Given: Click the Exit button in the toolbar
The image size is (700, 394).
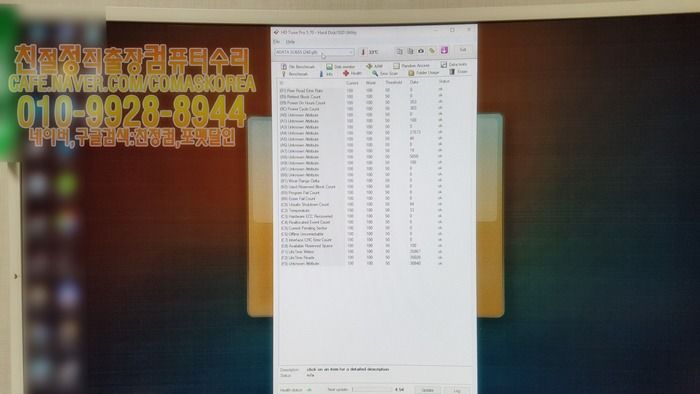Looking at the screenshot, I should pos(463,50).
